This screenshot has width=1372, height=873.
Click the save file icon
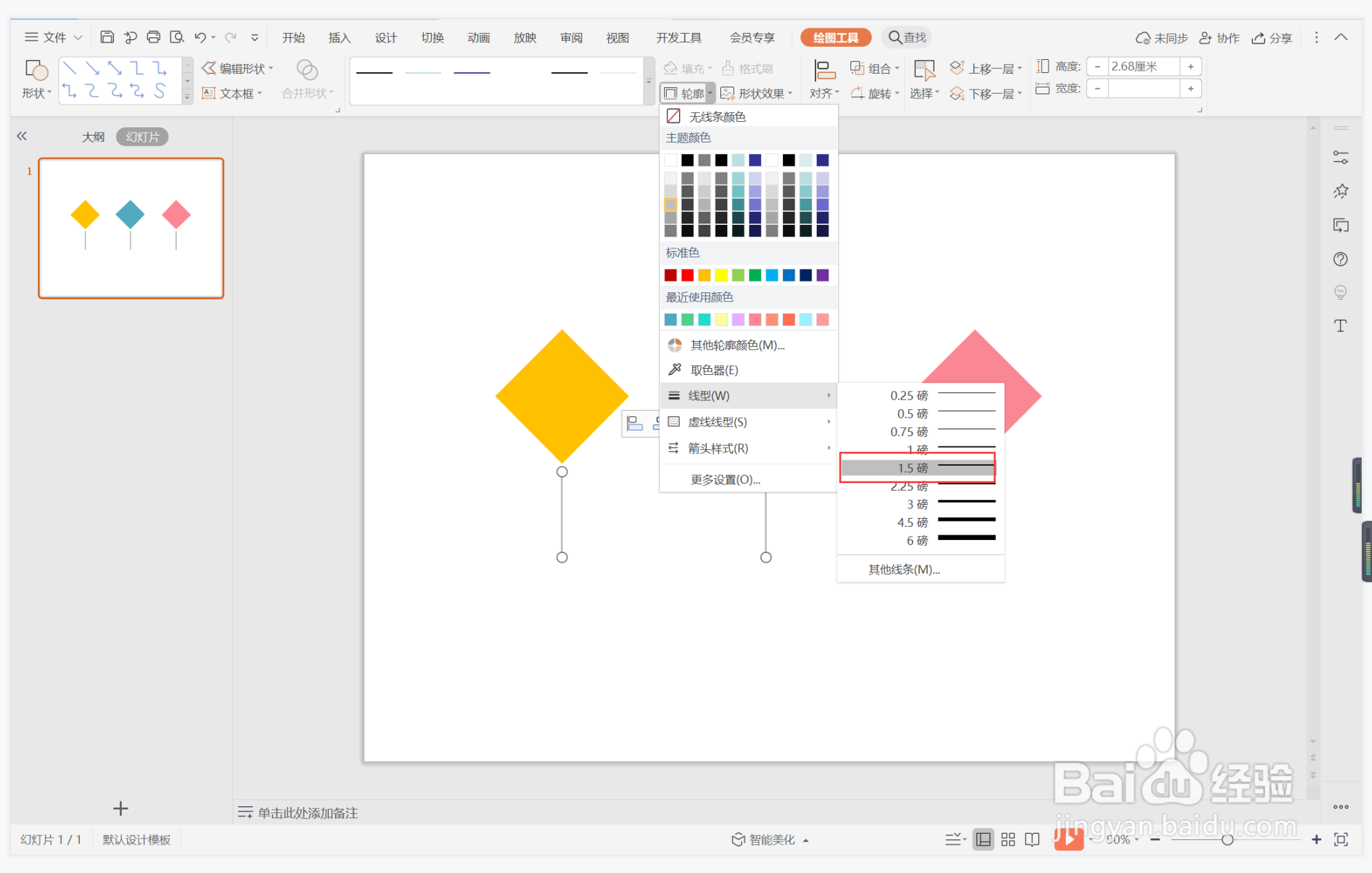point(107,37)
